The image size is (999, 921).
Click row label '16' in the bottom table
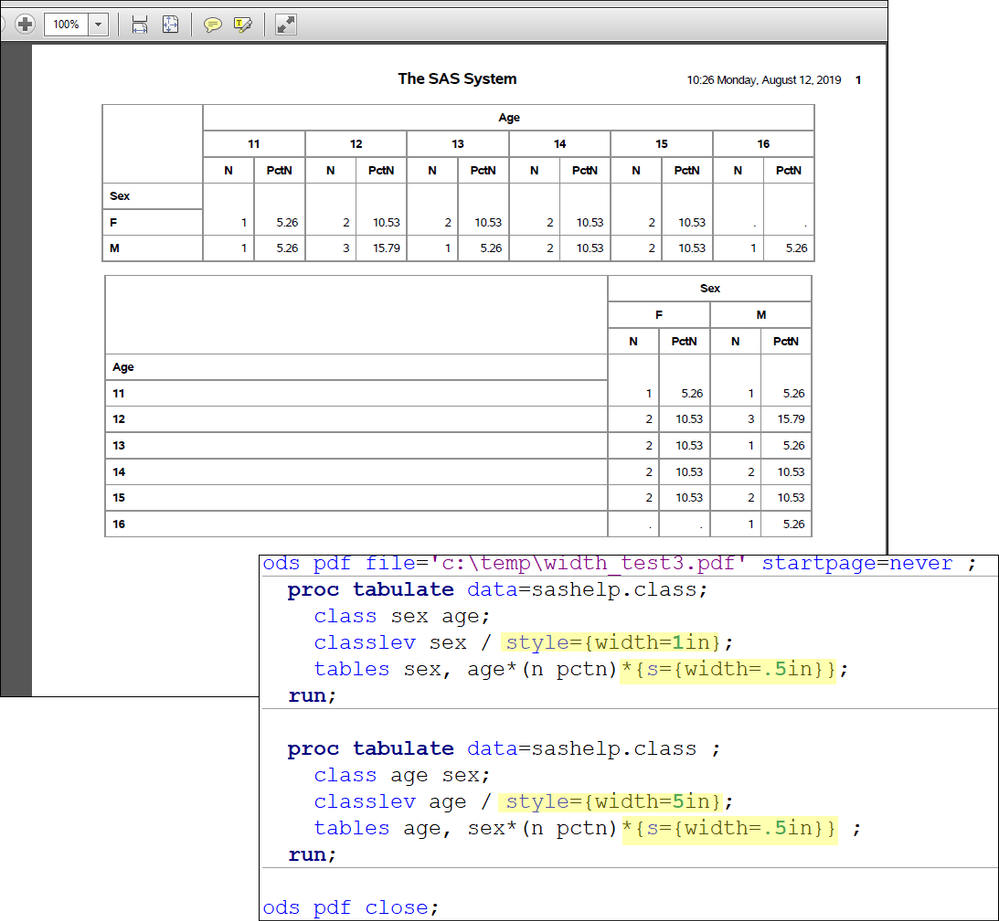pyautogui.click(x=119, y=524)
